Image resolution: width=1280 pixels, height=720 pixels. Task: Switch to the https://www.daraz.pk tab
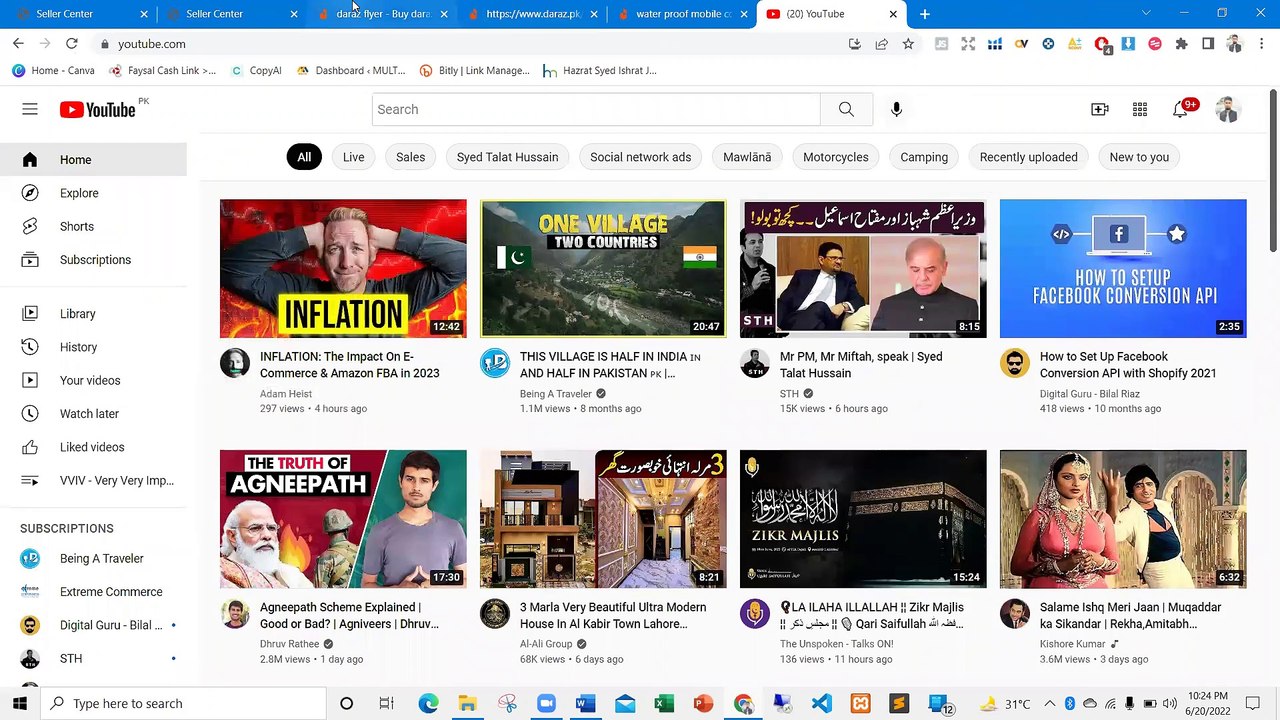(533, 14)
